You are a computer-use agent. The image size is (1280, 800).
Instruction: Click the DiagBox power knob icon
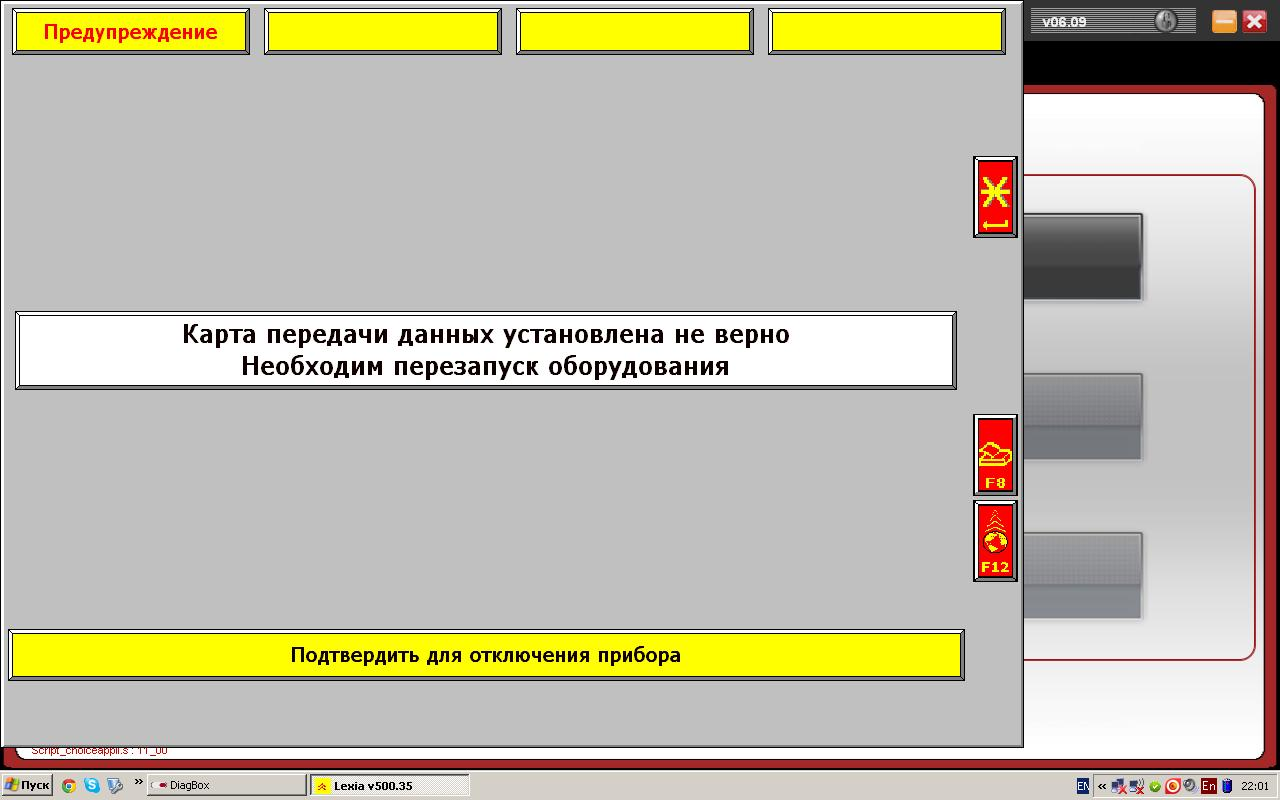pos(1166,21)
